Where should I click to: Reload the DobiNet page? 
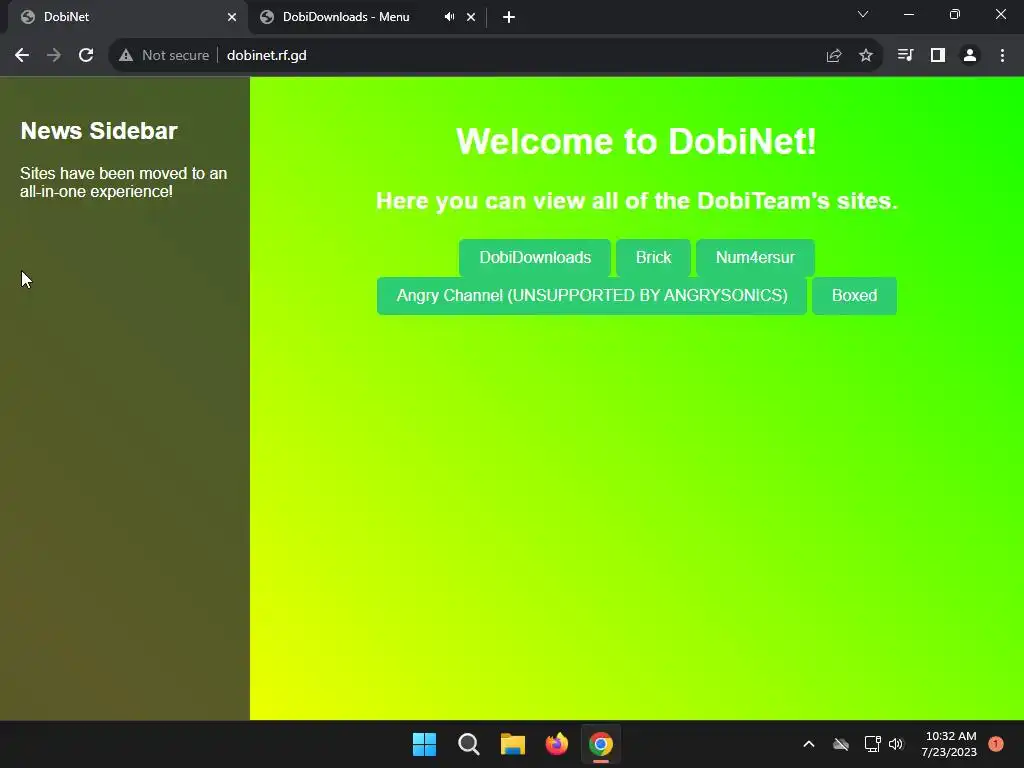point(86,56)
